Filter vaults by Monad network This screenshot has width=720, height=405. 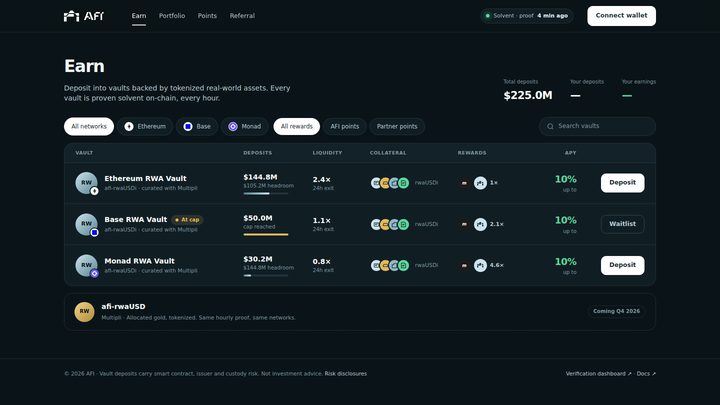click(x=245, y=126)
